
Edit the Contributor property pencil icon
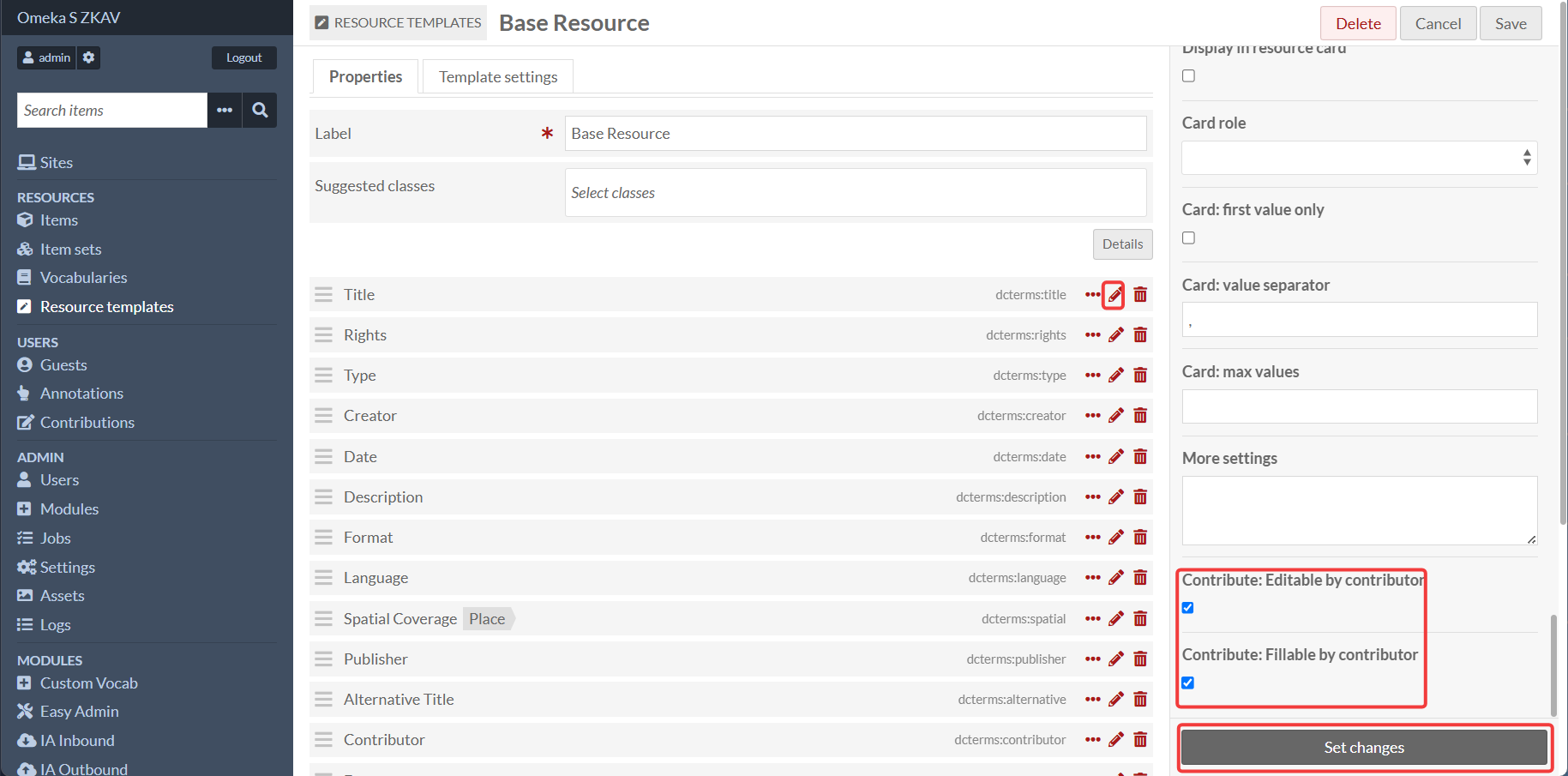1115,740
